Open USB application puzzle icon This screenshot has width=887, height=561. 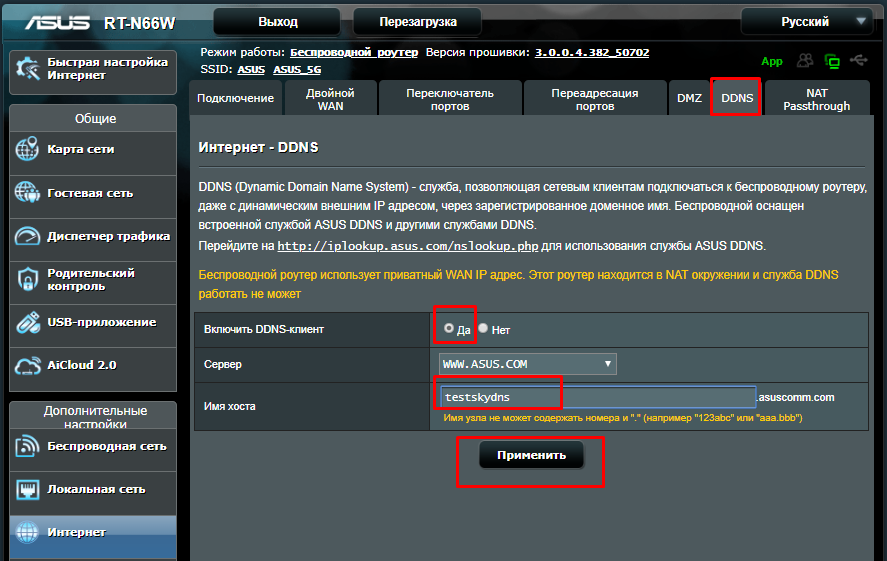(x=27, y=323)
